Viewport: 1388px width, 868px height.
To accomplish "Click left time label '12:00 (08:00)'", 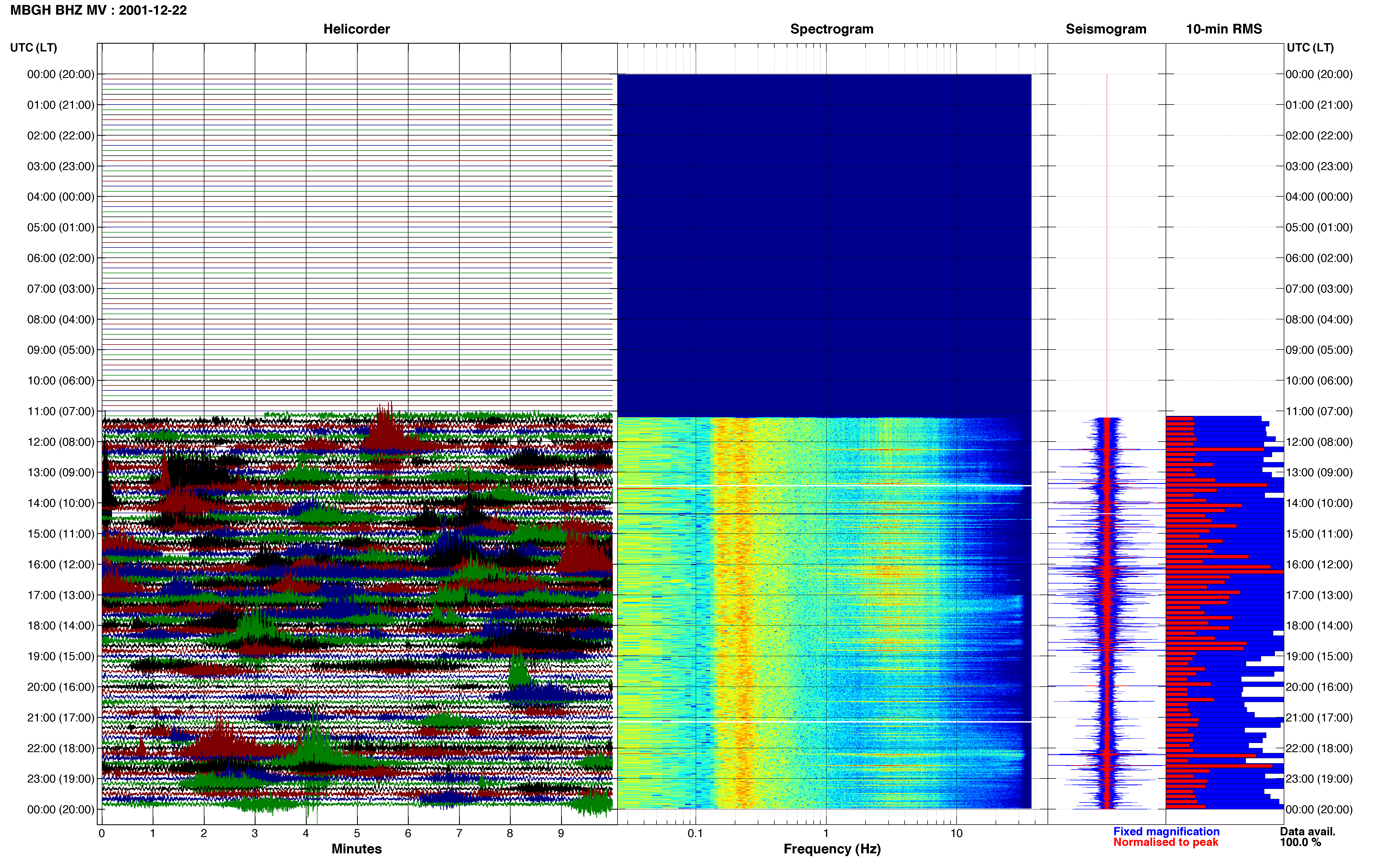I will click(x=61, y=442).
